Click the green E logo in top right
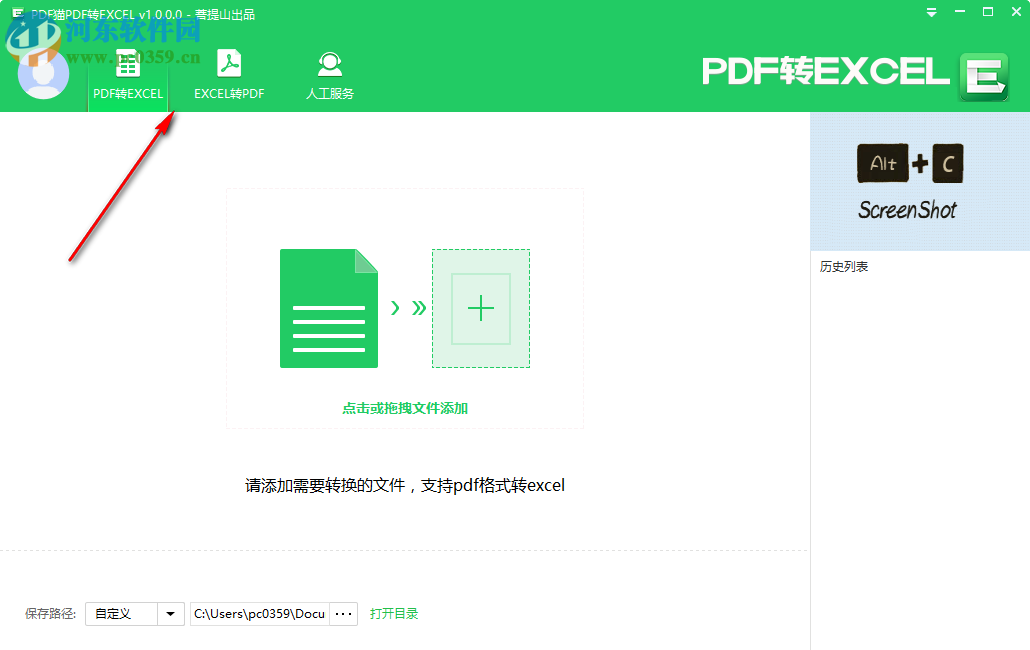Image resolution: width=1030 pixels, height=650 pixels. click(x=984, y=76)
